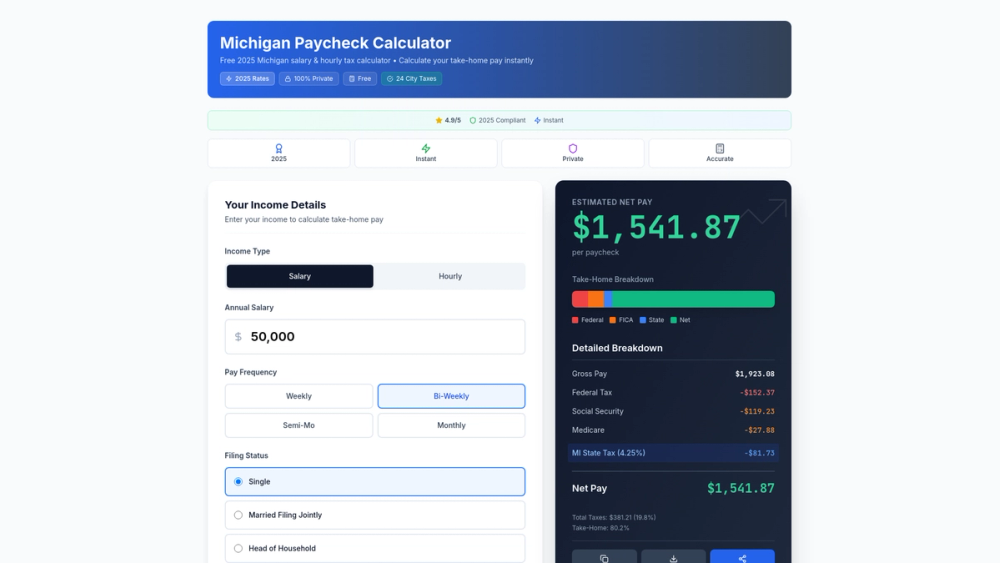Click the orange FICA legend swatch
Image resolution: width=1000 pixels, height=563 pixels.
click(x=613, y=320)
